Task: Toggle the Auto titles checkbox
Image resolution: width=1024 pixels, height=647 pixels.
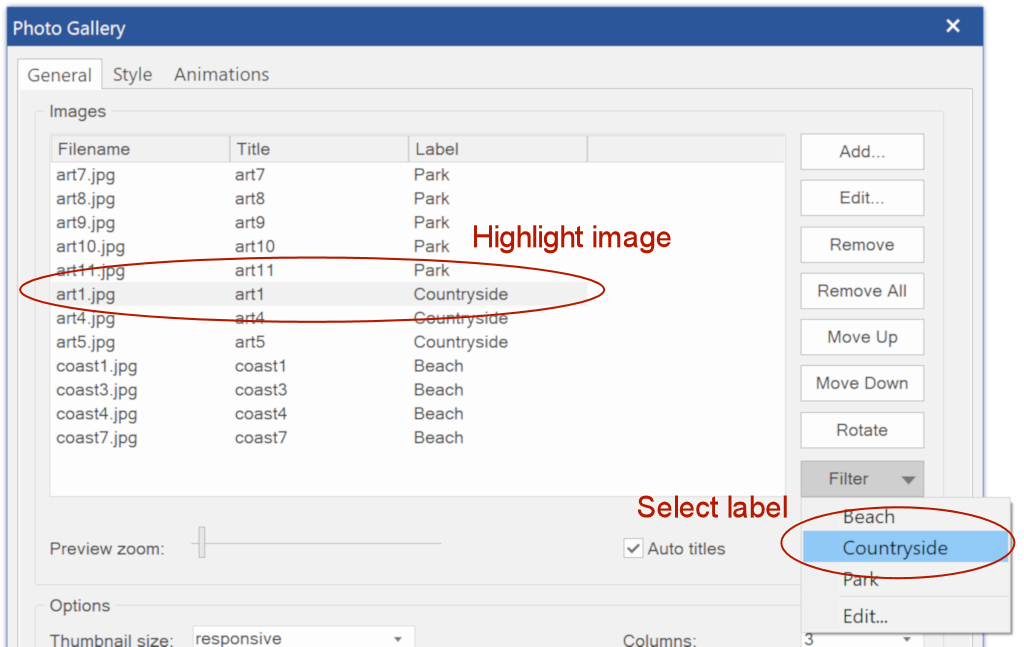Action: (633, 548)
